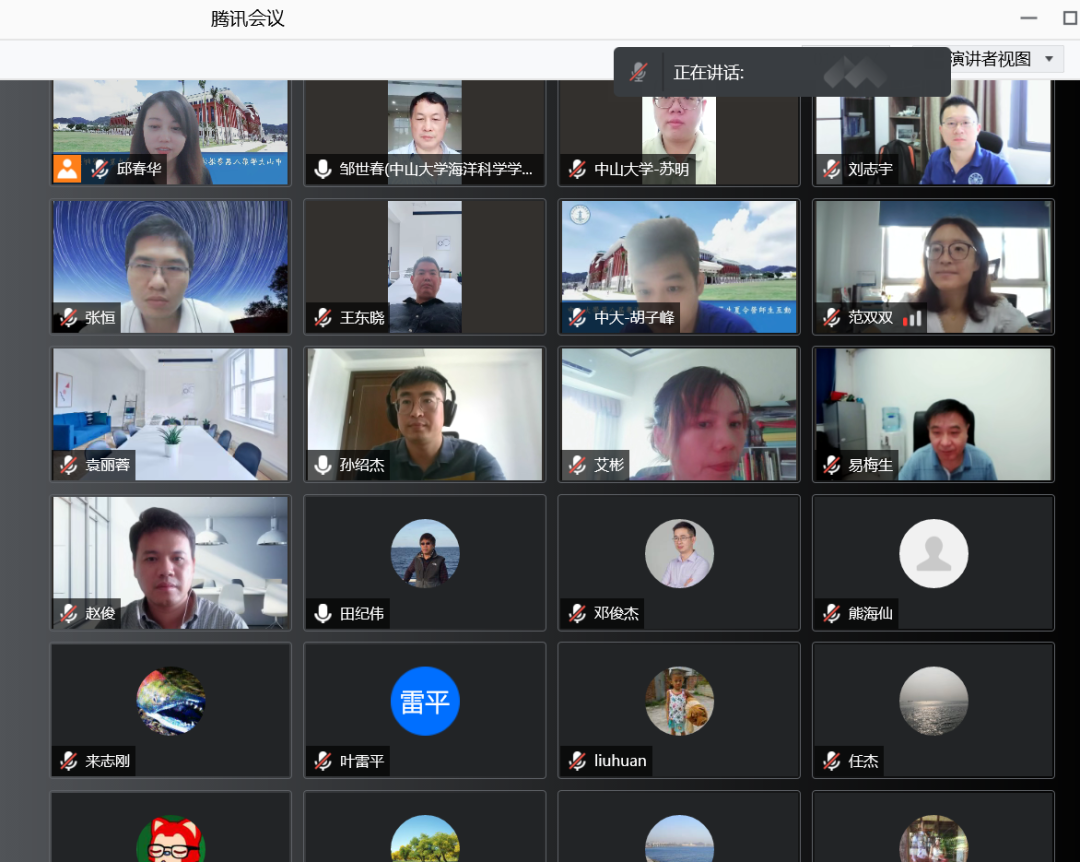Click the name label 中山大学-苏明
Screen dimensions: 1080x862
click(x=642, y=169)
